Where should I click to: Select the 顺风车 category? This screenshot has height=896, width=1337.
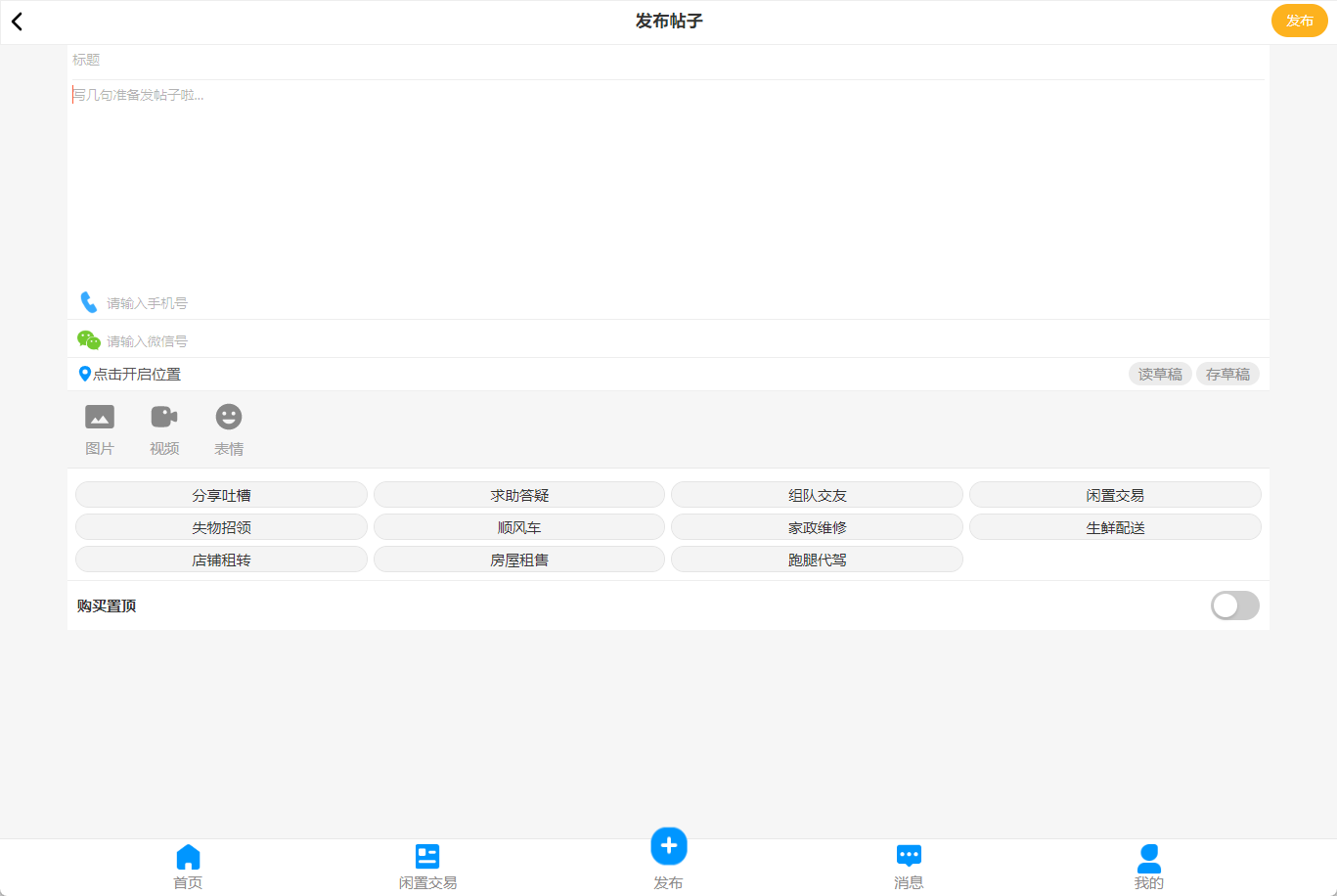519,527
